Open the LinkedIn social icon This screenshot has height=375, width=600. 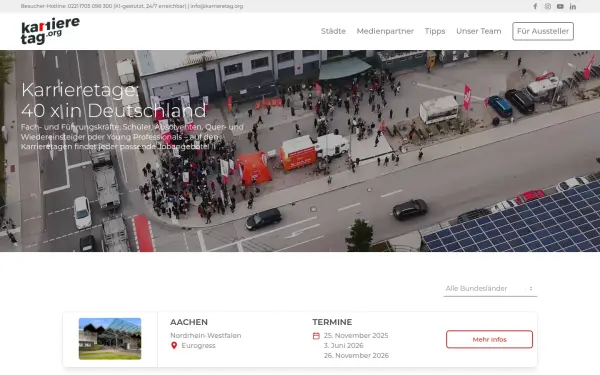click(x=573, y=6)
